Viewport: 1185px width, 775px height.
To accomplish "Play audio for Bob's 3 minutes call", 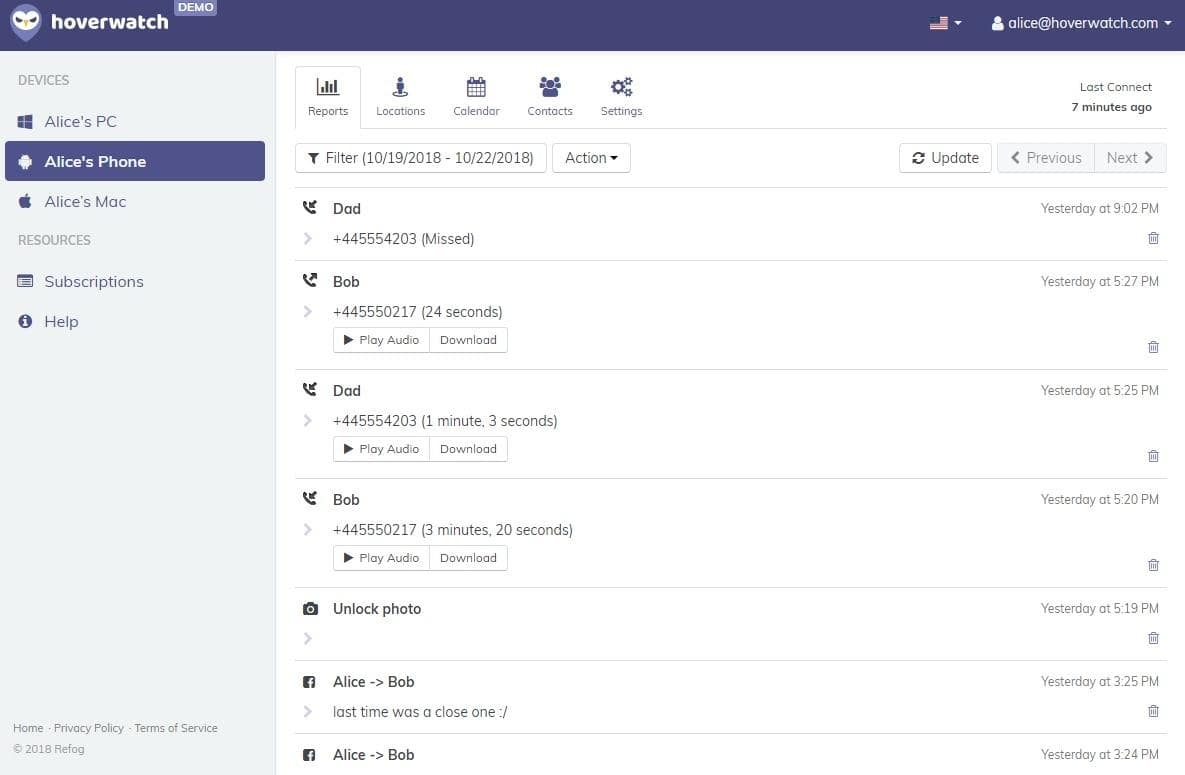I will (382, 558).
